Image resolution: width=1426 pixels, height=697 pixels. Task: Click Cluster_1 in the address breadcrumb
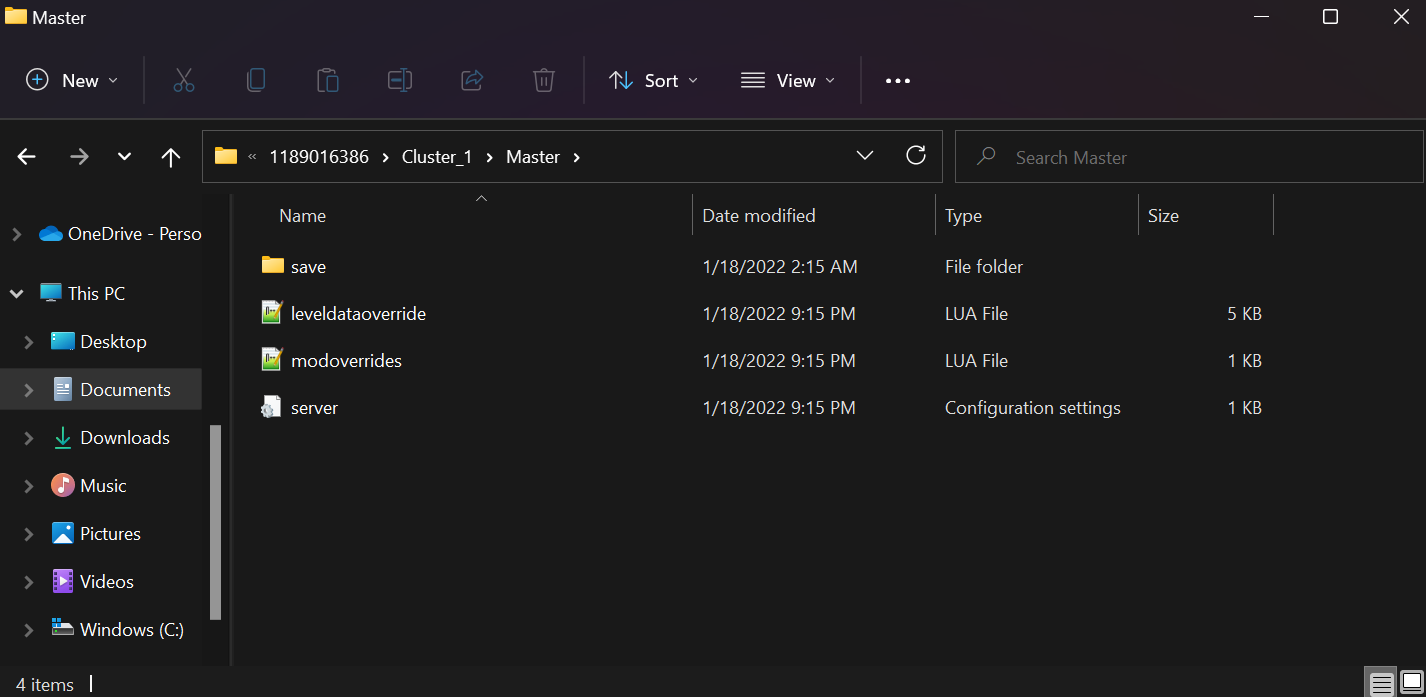point(436,157)
